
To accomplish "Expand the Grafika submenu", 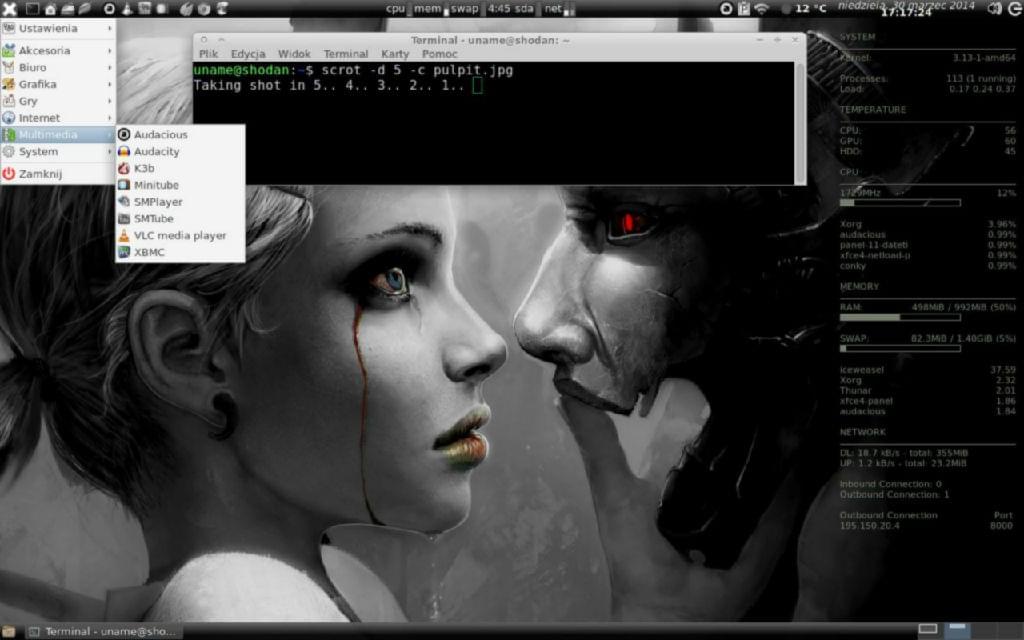I will click(x=57, y=84).
